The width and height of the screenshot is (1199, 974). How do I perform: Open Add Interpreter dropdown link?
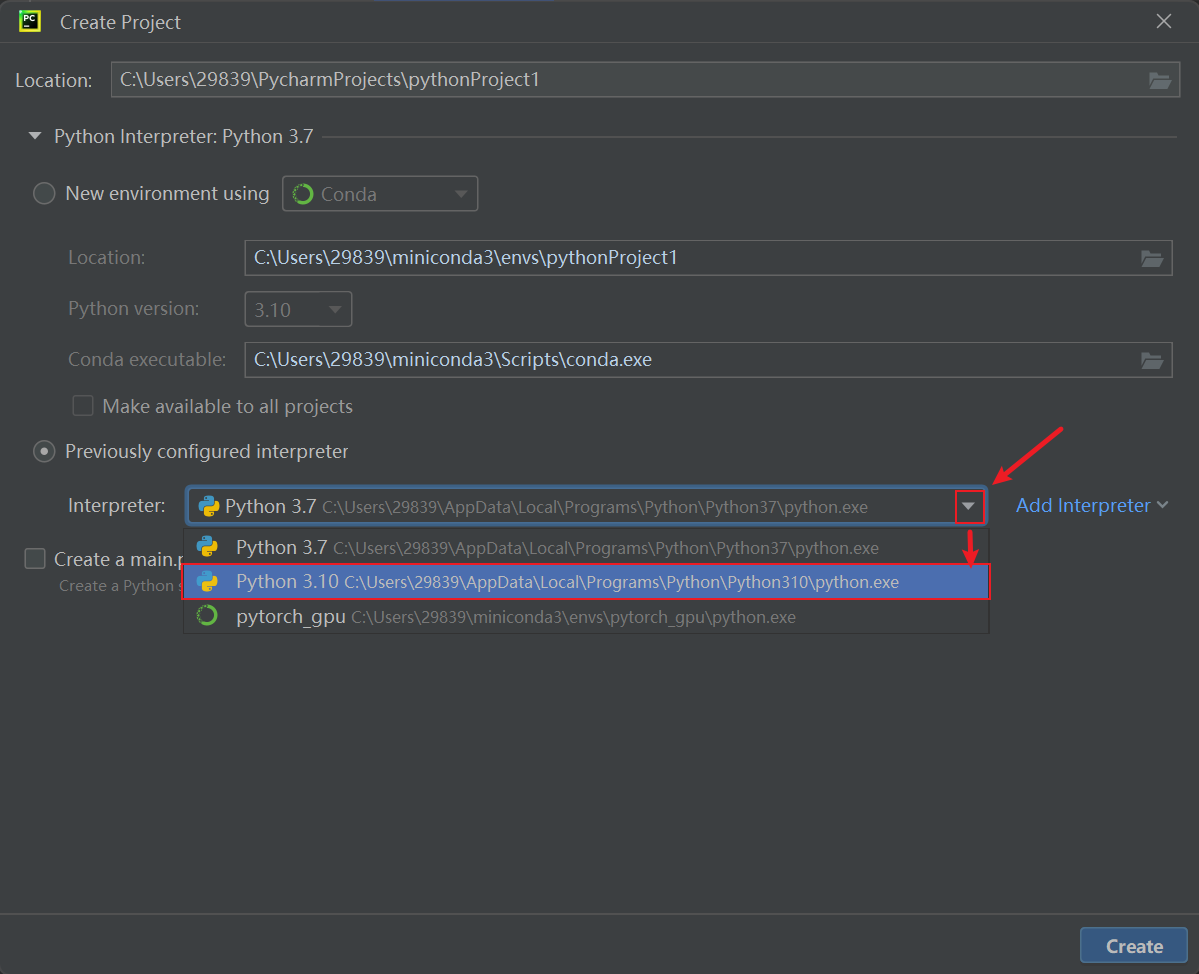coord(1091,505)
